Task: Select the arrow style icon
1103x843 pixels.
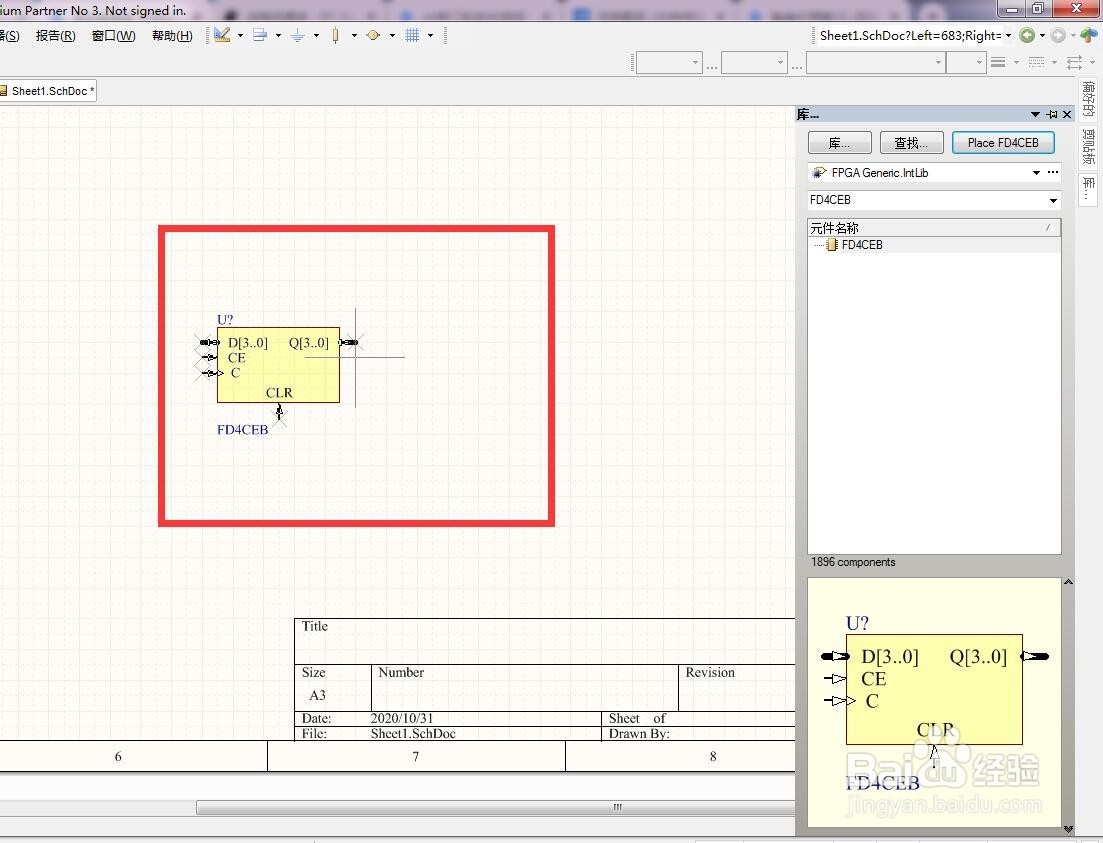Action: pos(1074,63)
